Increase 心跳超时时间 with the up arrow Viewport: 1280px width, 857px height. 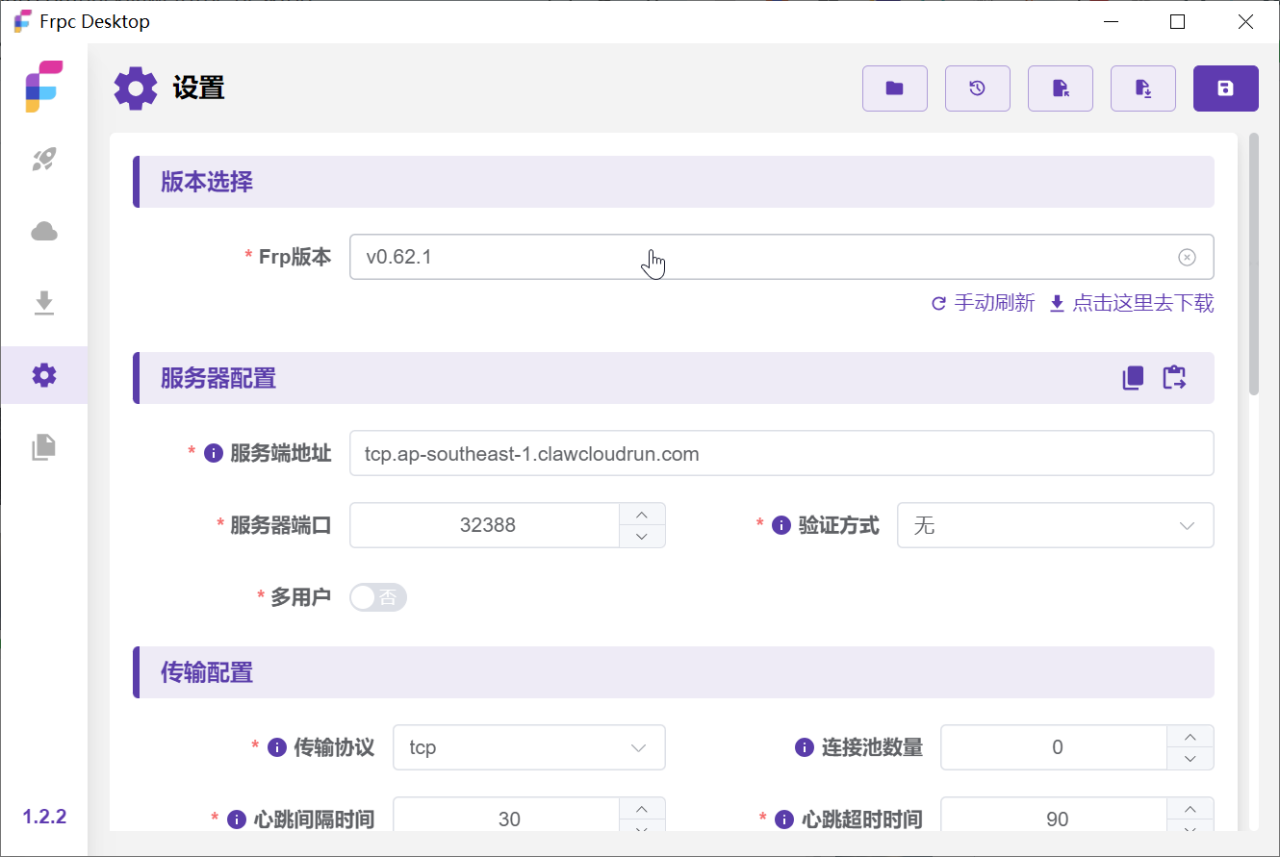(x=1190, y=808)
